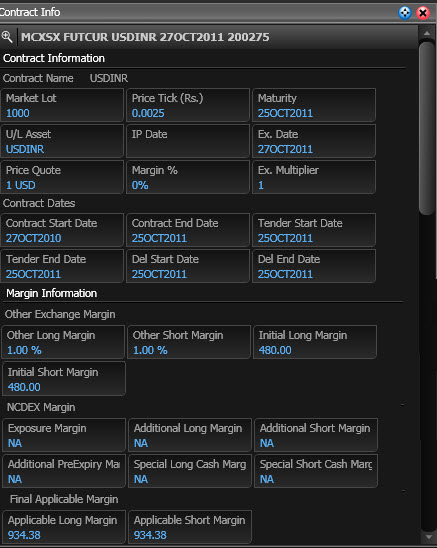Click the U/L Asset USDINR value
The width and height of the screenshot is (437, 548).
pos(25,149)
